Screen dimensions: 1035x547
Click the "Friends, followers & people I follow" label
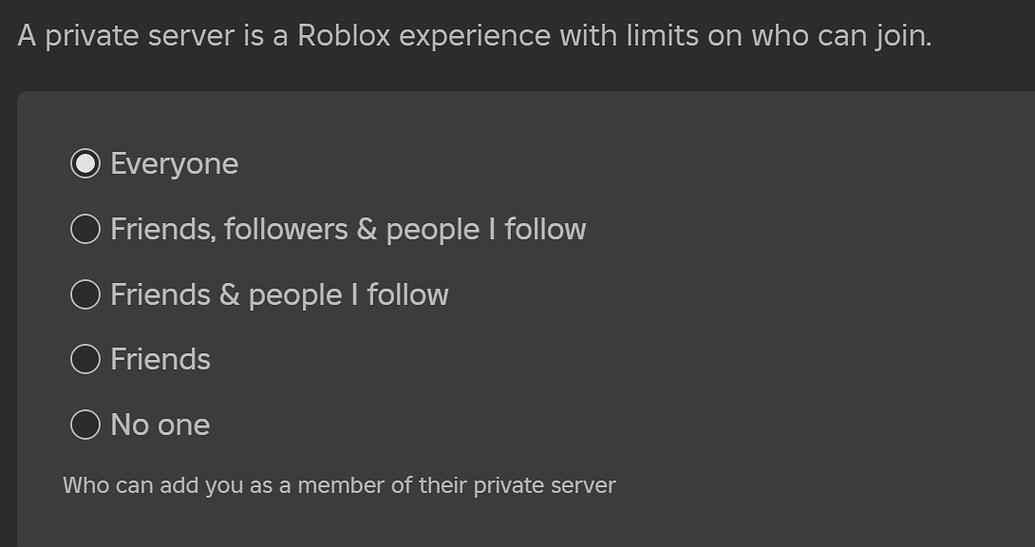tap(348, 229)
